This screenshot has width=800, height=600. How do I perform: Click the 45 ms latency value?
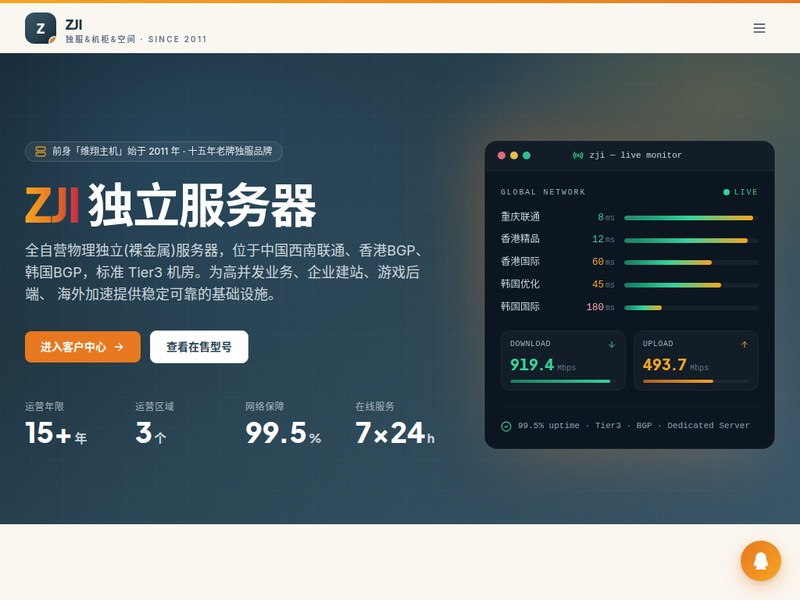click(x=603, y=284)
